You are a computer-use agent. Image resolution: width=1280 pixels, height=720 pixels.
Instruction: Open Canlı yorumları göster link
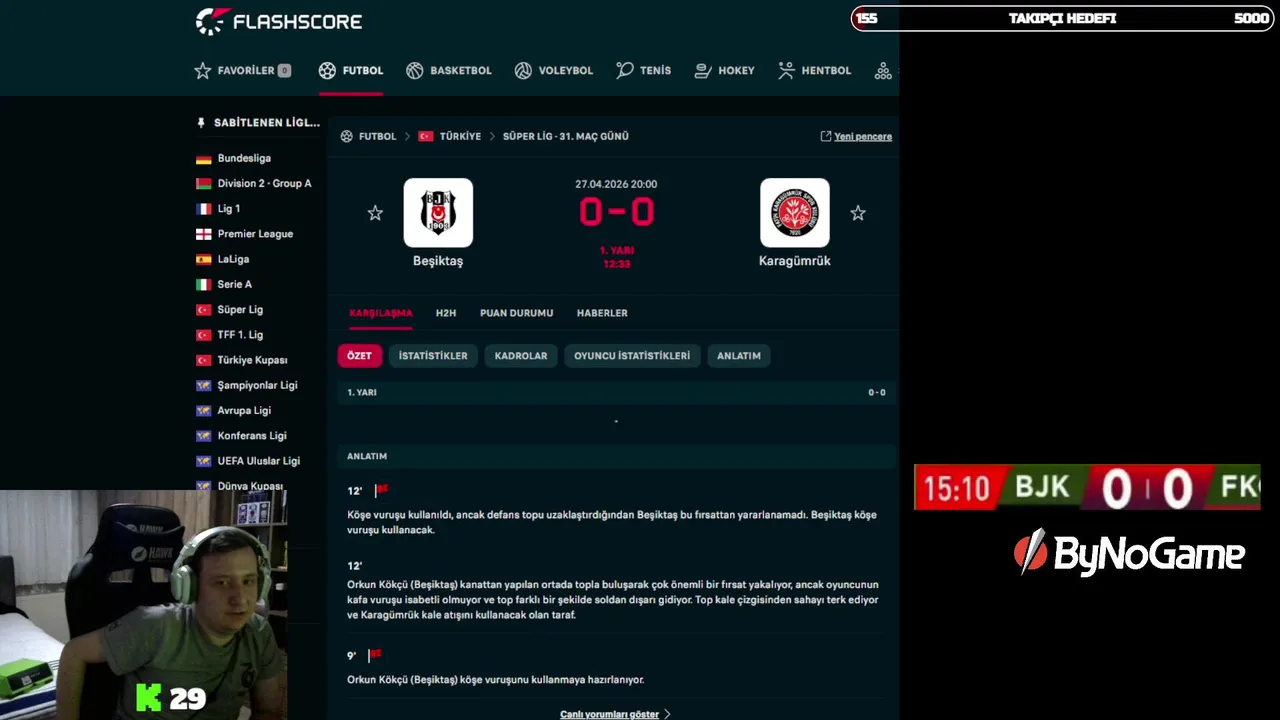coord(609,714)
